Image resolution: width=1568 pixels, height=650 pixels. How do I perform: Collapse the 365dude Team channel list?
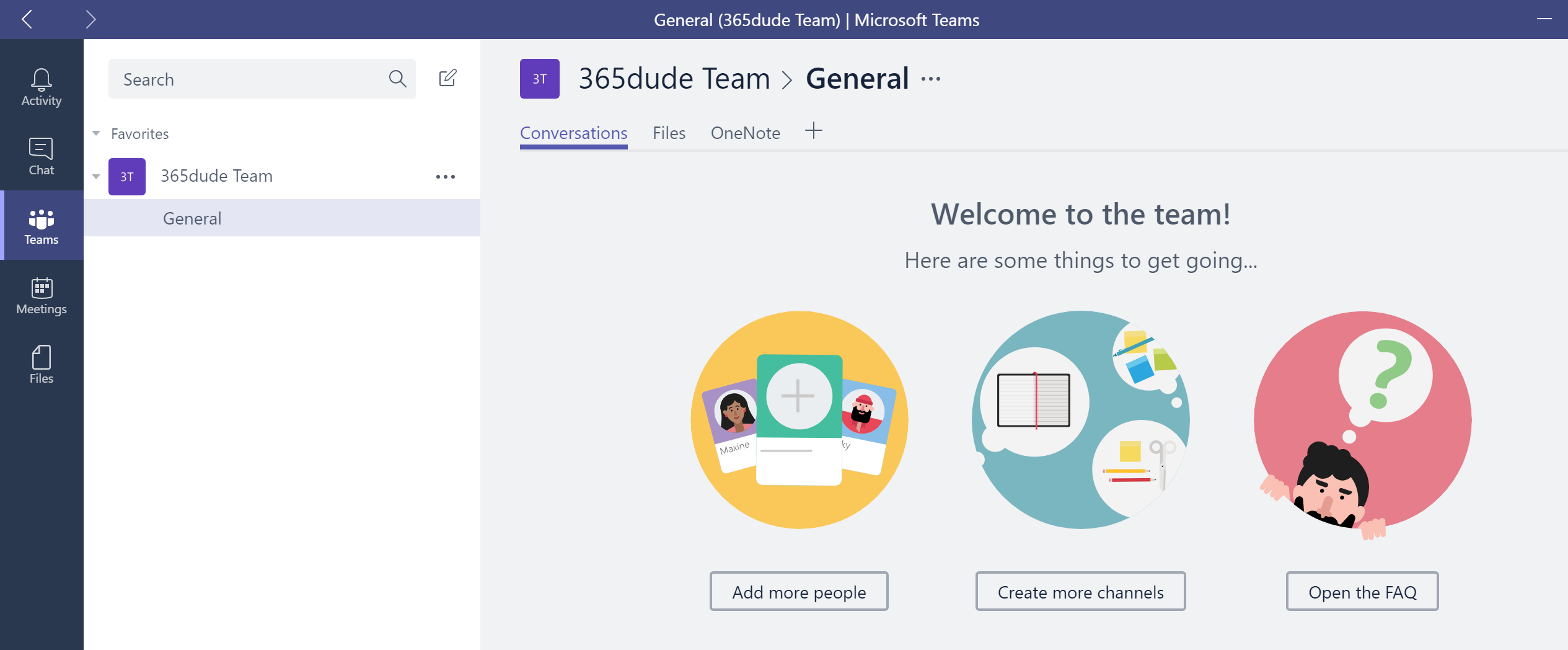pyautogui.click(x=96, y=177)
